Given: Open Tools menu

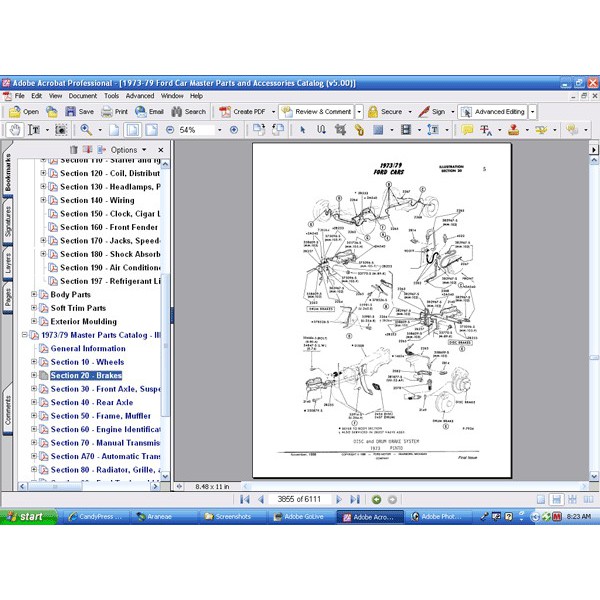Looking at the screenshot, I should pyautogui.click(x=111, y=96).
